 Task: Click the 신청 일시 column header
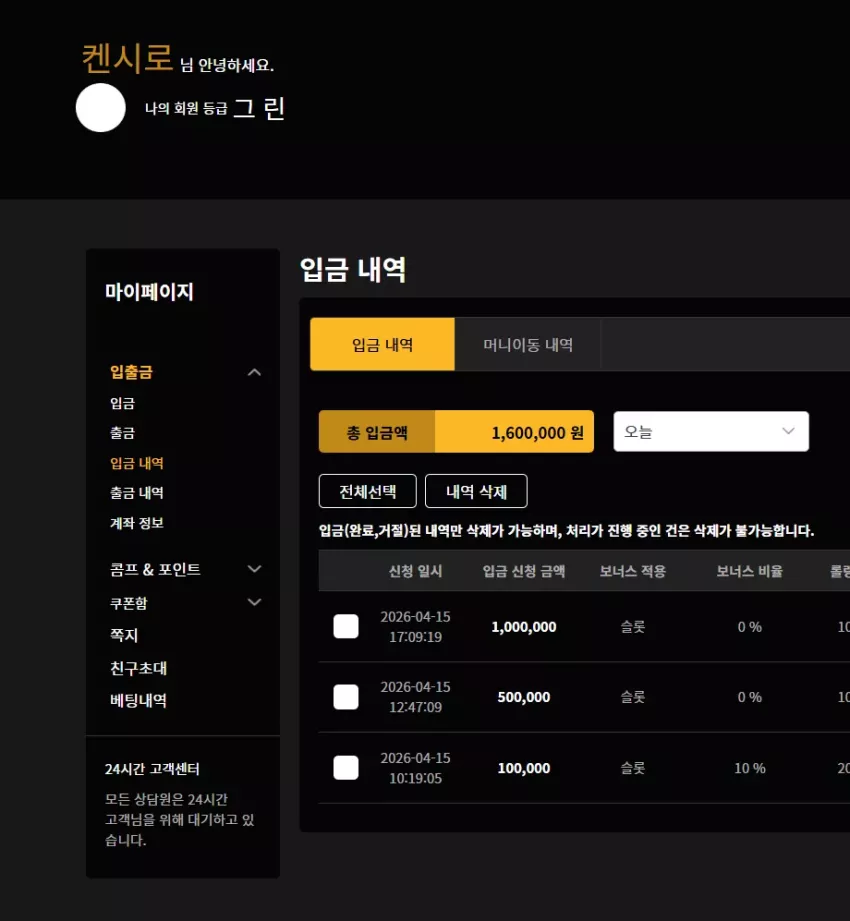coord(415,571)
